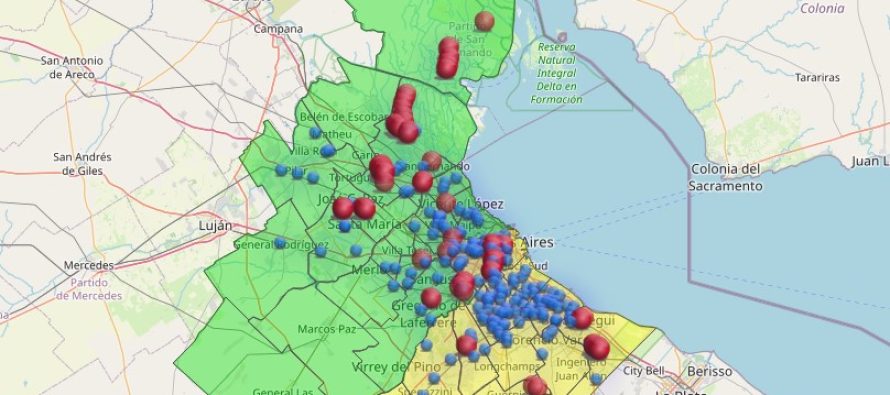The image size is (890, 395).
Task: Click the Reserva Natural Integral Delta label
Action: [x=556, y=73]
